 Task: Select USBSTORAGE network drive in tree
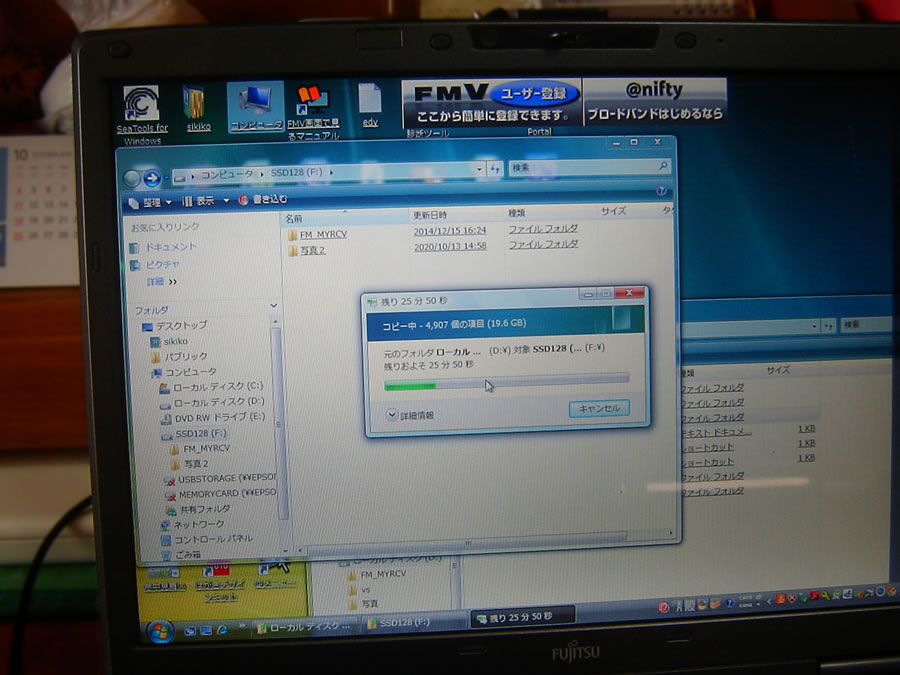(220, 479)
